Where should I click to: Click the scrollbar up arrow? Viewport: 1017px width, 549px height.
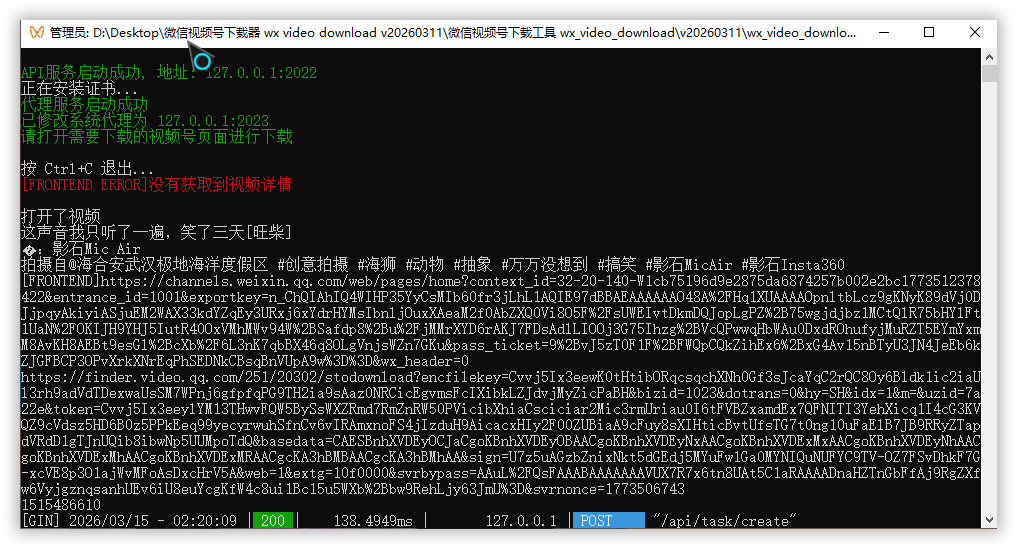(x=989, y=57)
